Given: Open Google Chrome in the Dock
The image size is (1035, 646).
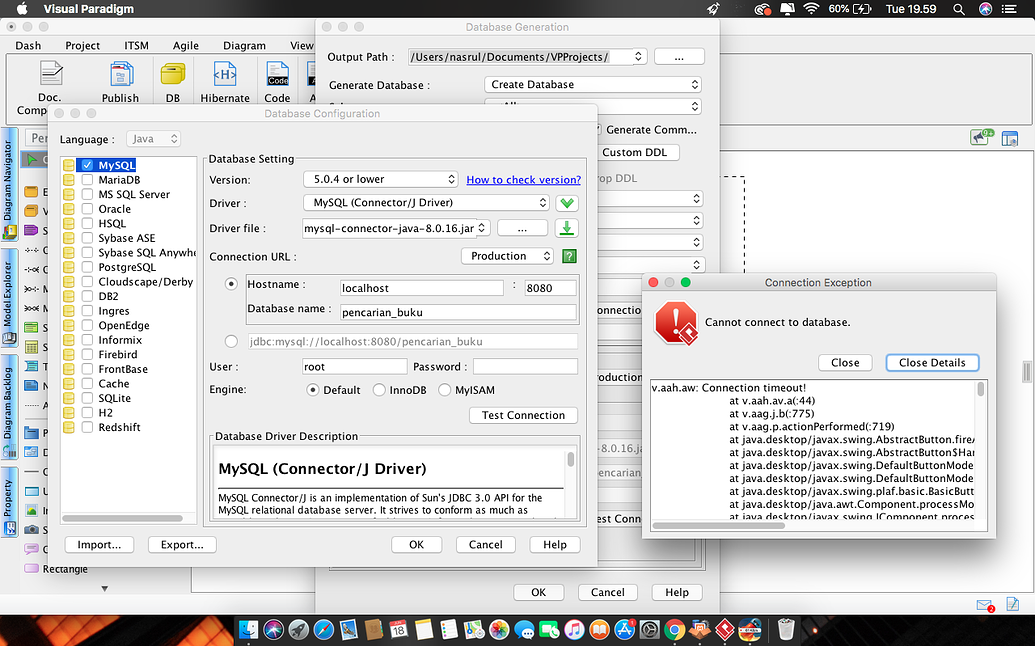Looking at the screenshot, I should (674, 630).
